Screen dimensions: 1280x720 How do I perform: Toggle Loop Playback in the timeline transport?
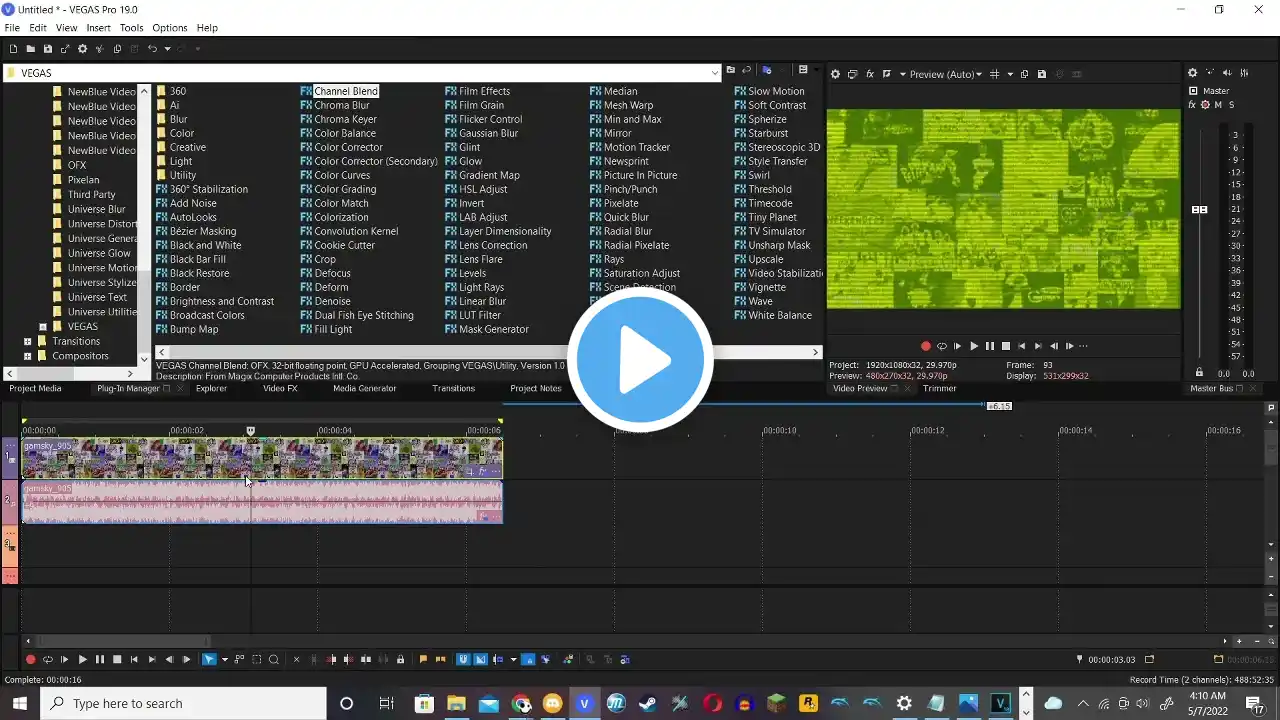point(47,659)
